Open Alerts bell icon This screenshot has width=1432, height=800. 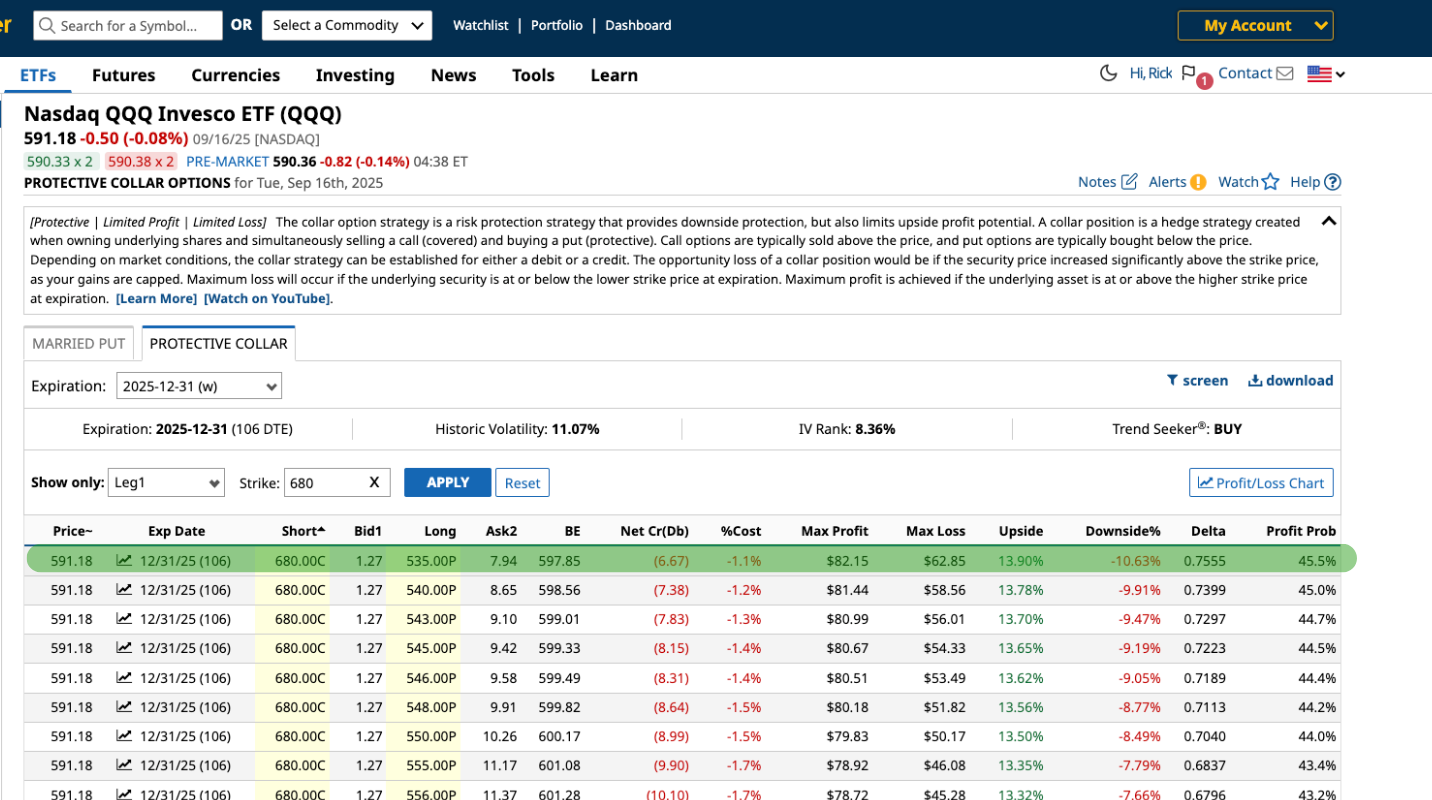[1198, 182]
